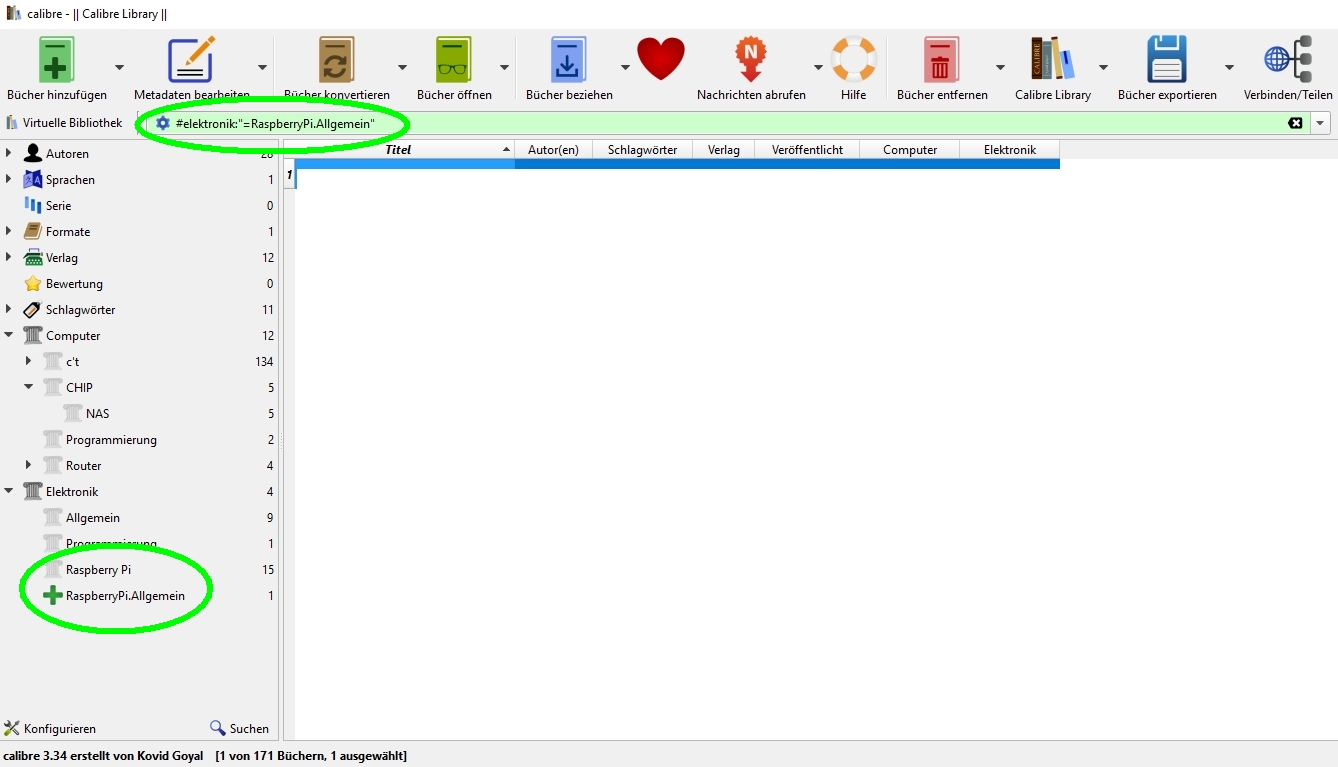The height and width of the screenshot is (767, 1338).
Task: Sort by the Schlagwörter column header
Action: click(x=642, y=149)
